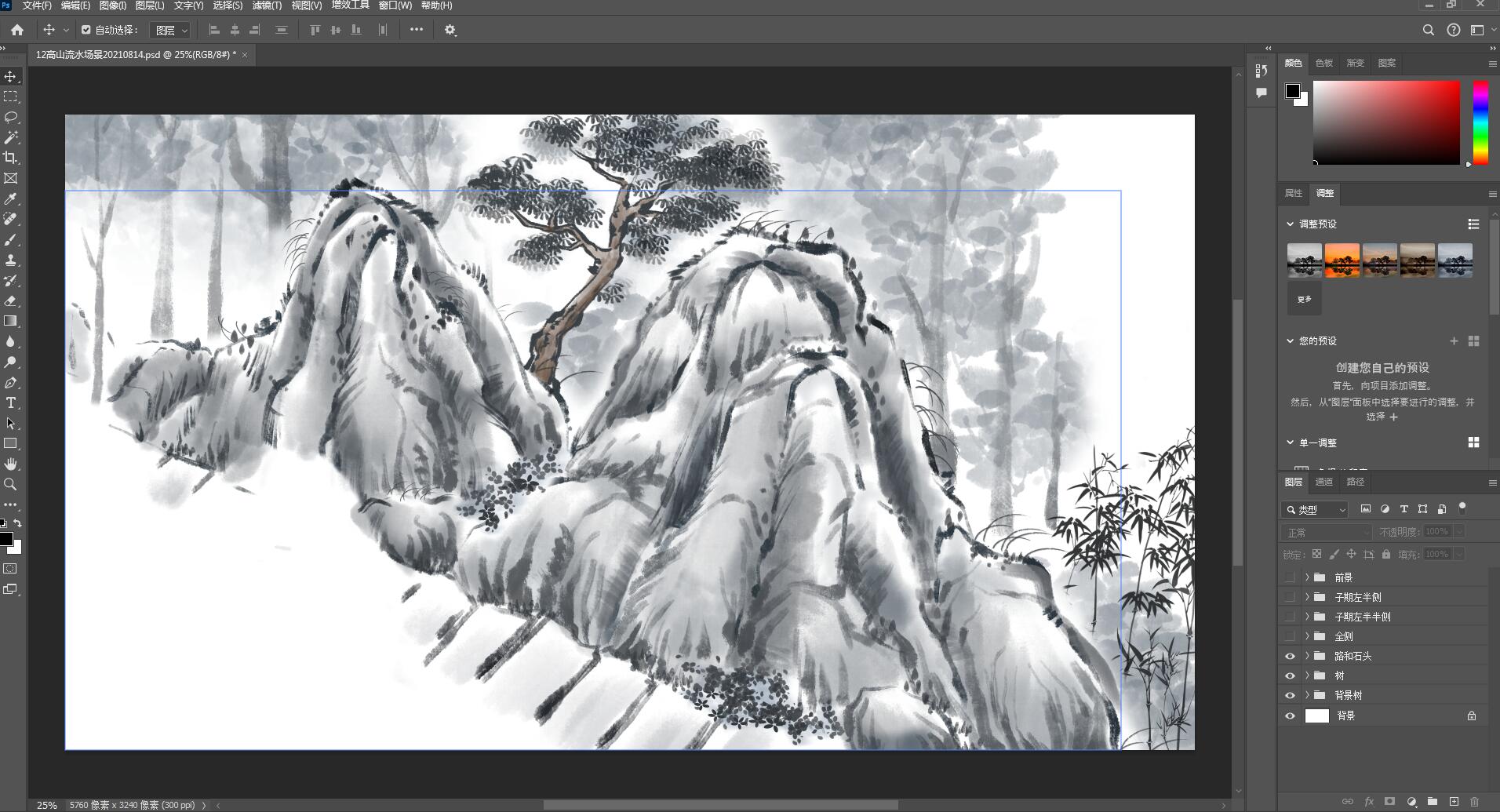Switch to the 通道 tab
Viewport: 1500px width, 812px height.
[x=1324, y=482]
